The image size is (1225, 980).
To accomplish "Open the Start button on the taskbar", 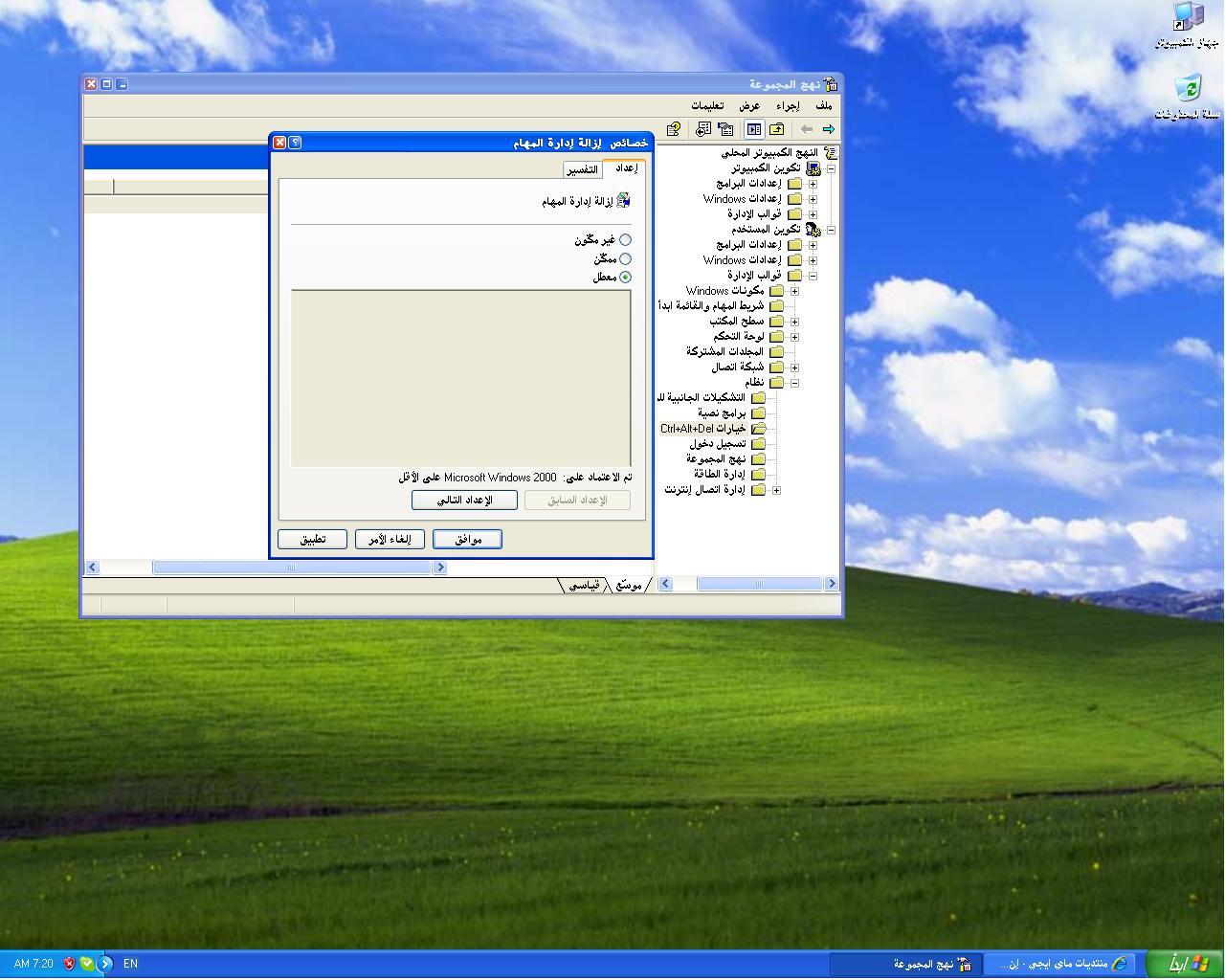I will tap(1186, 964).
